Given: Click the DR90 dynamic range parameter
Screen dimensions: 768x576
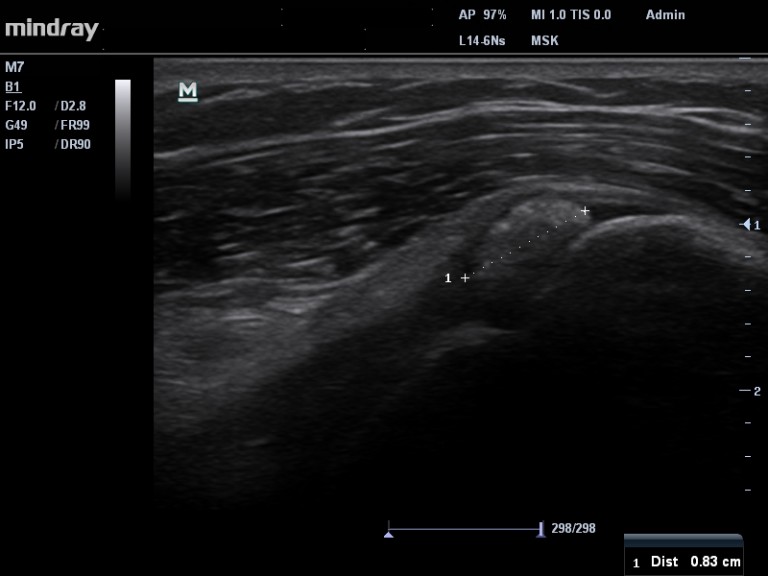Looking at the screenshot, I should click(73, 144).
